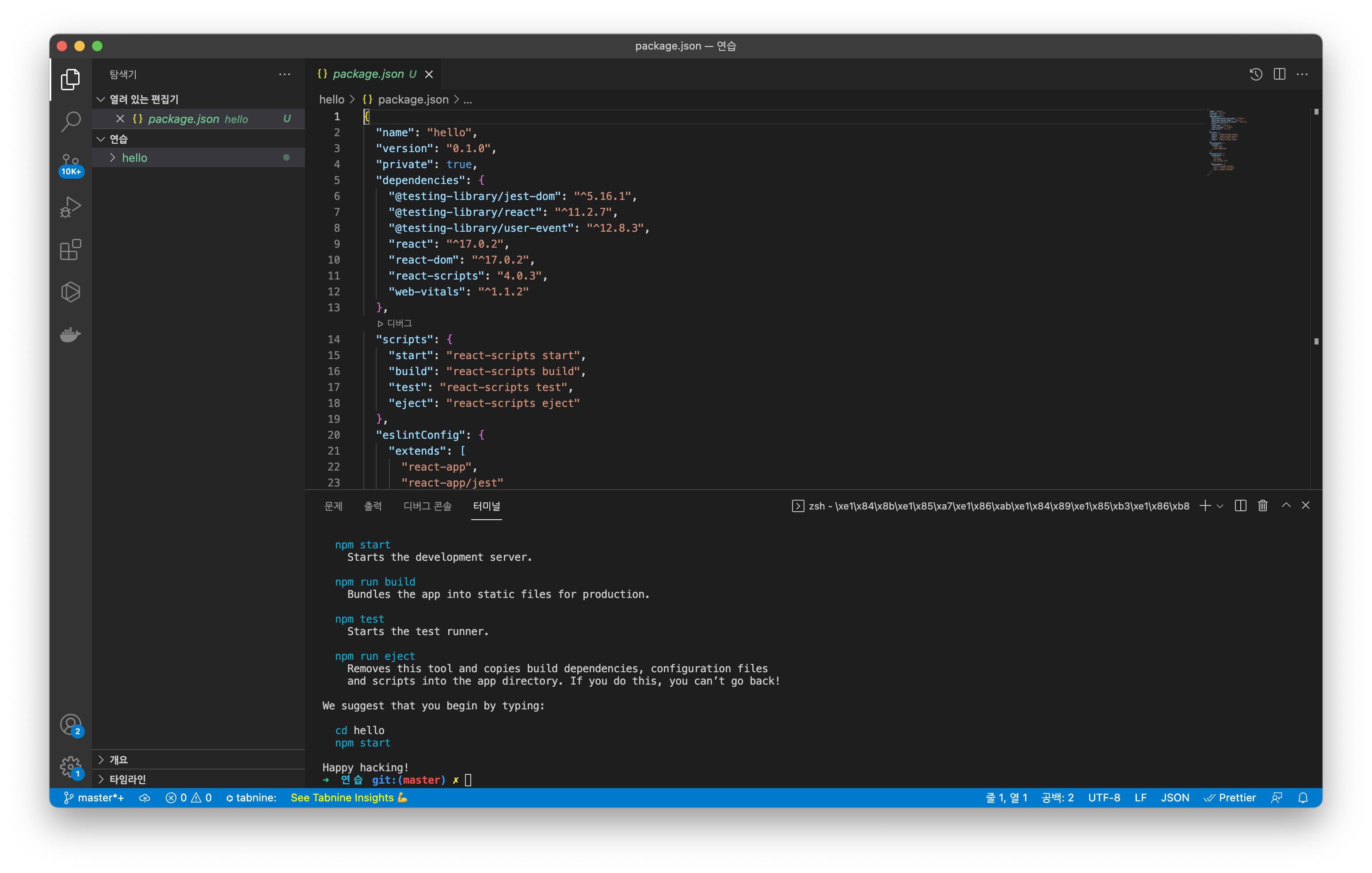Screen dimensions: 1372x873
Task: Split the terminal pane
Action: pos(1240,506)
